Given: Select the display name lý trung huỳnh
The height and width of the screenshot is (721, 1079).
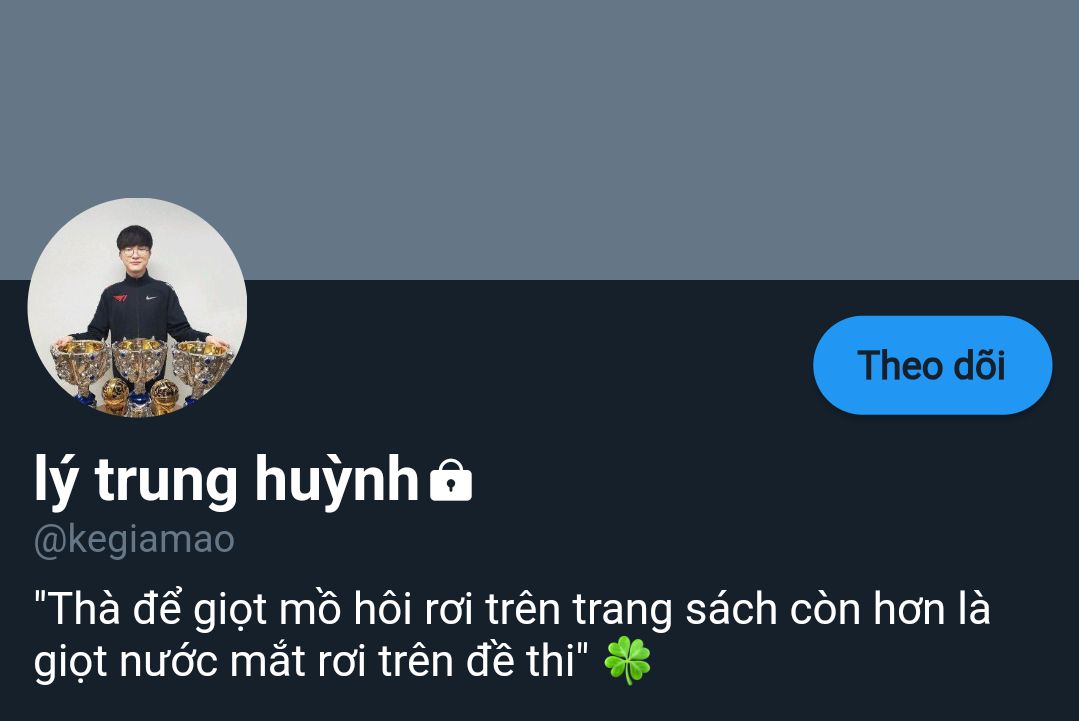Looking at the screenshot, I should coord(226,480).
